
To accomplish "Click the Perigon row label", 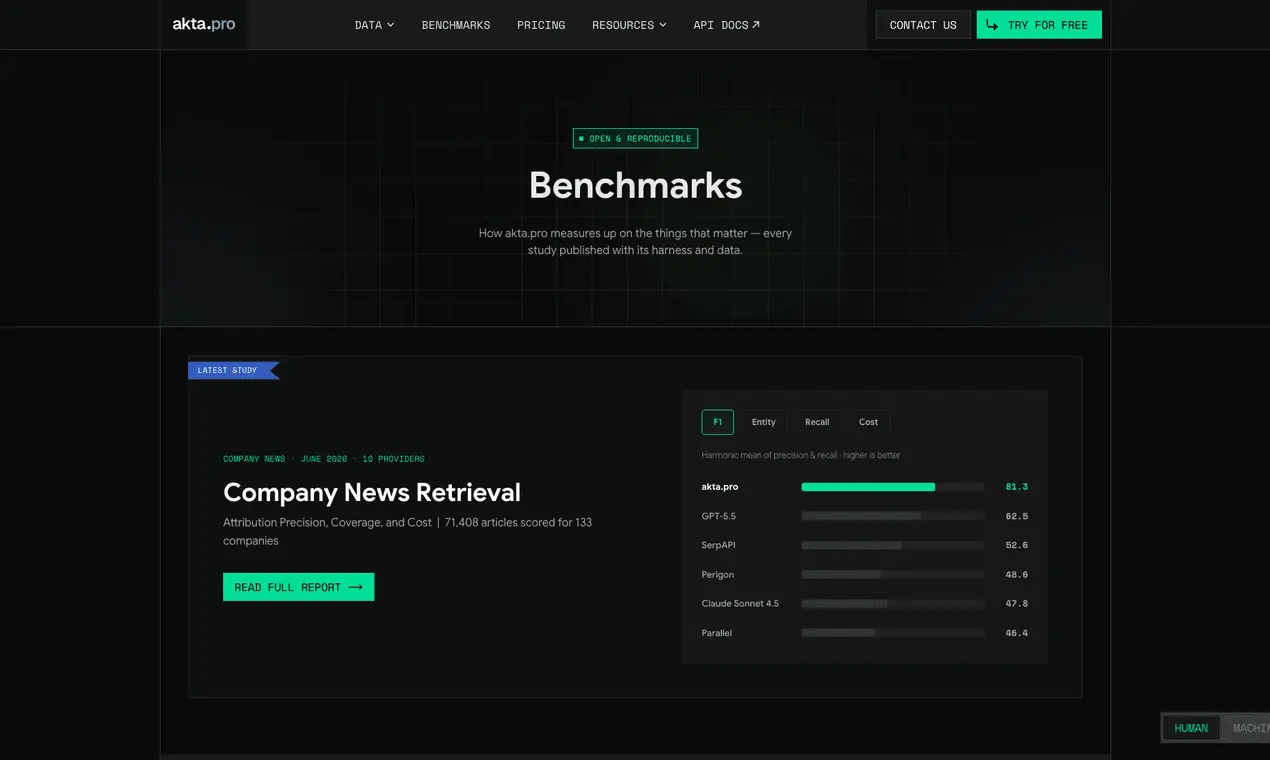I will (x=718, y=575).
